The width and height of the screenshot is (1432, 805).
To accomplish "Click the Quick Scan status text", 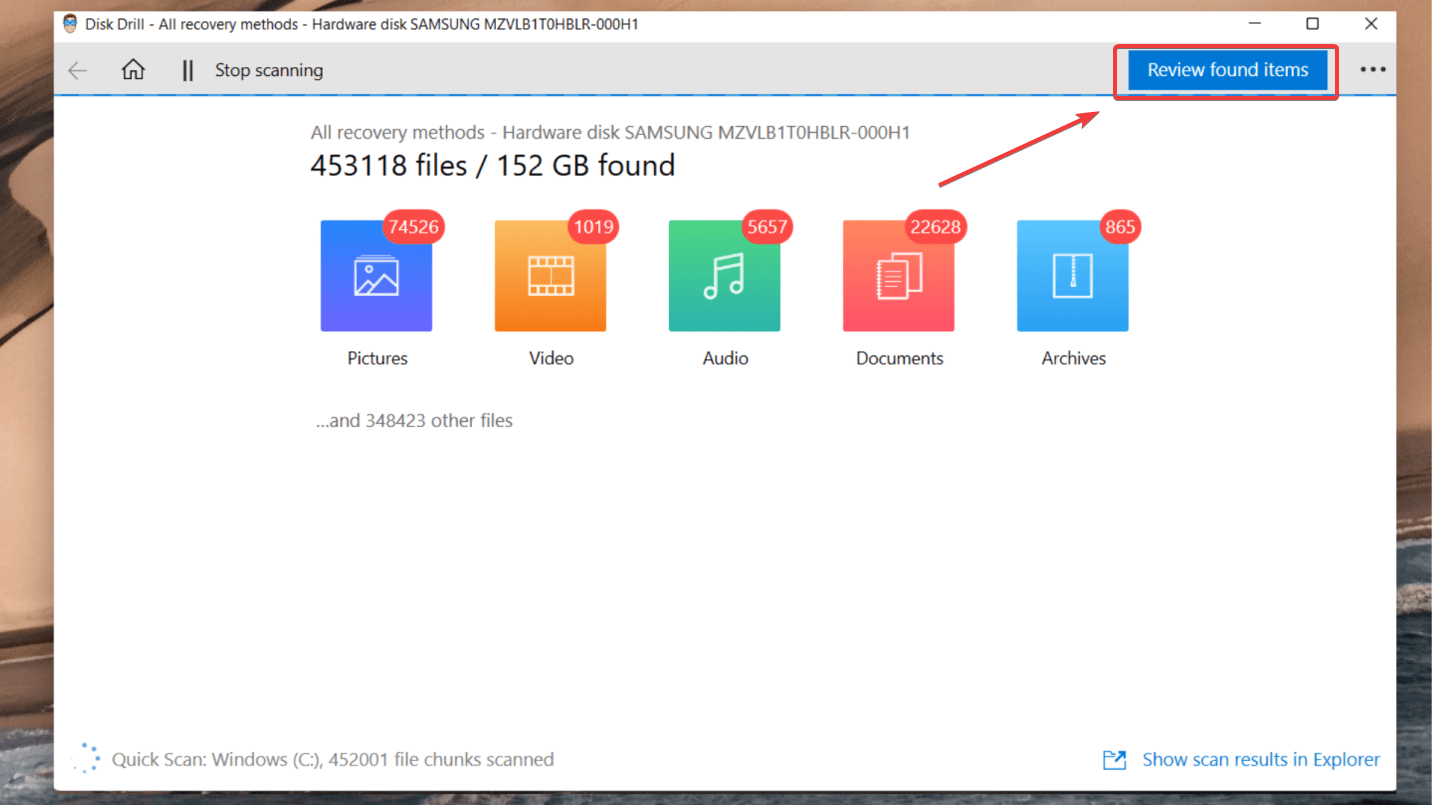I will pos(332,760).
